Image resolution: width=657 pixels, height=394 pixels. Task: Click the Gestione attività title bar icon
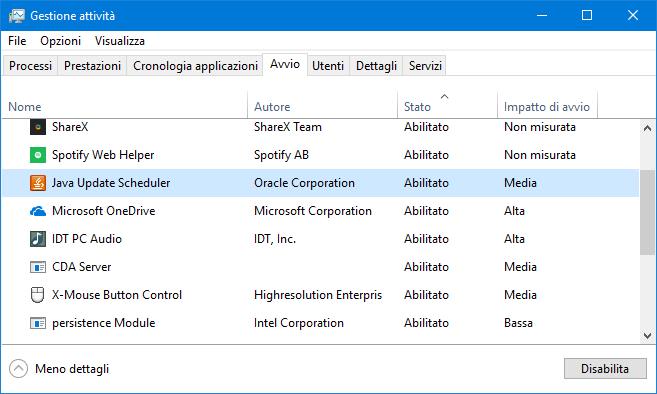point(17,16)
